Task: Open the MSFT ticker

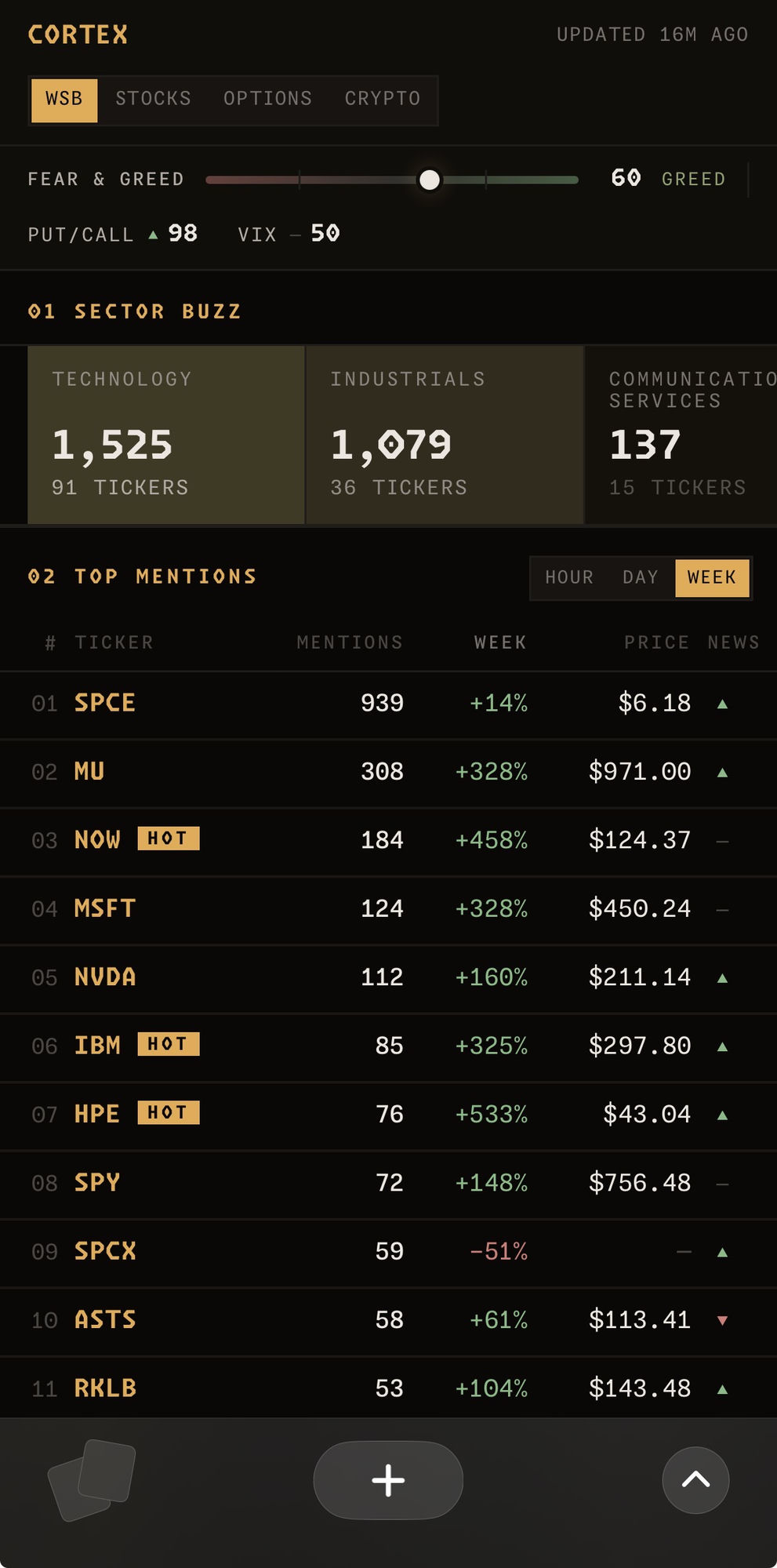Action: pyautogui.click(x=105, y=908)
